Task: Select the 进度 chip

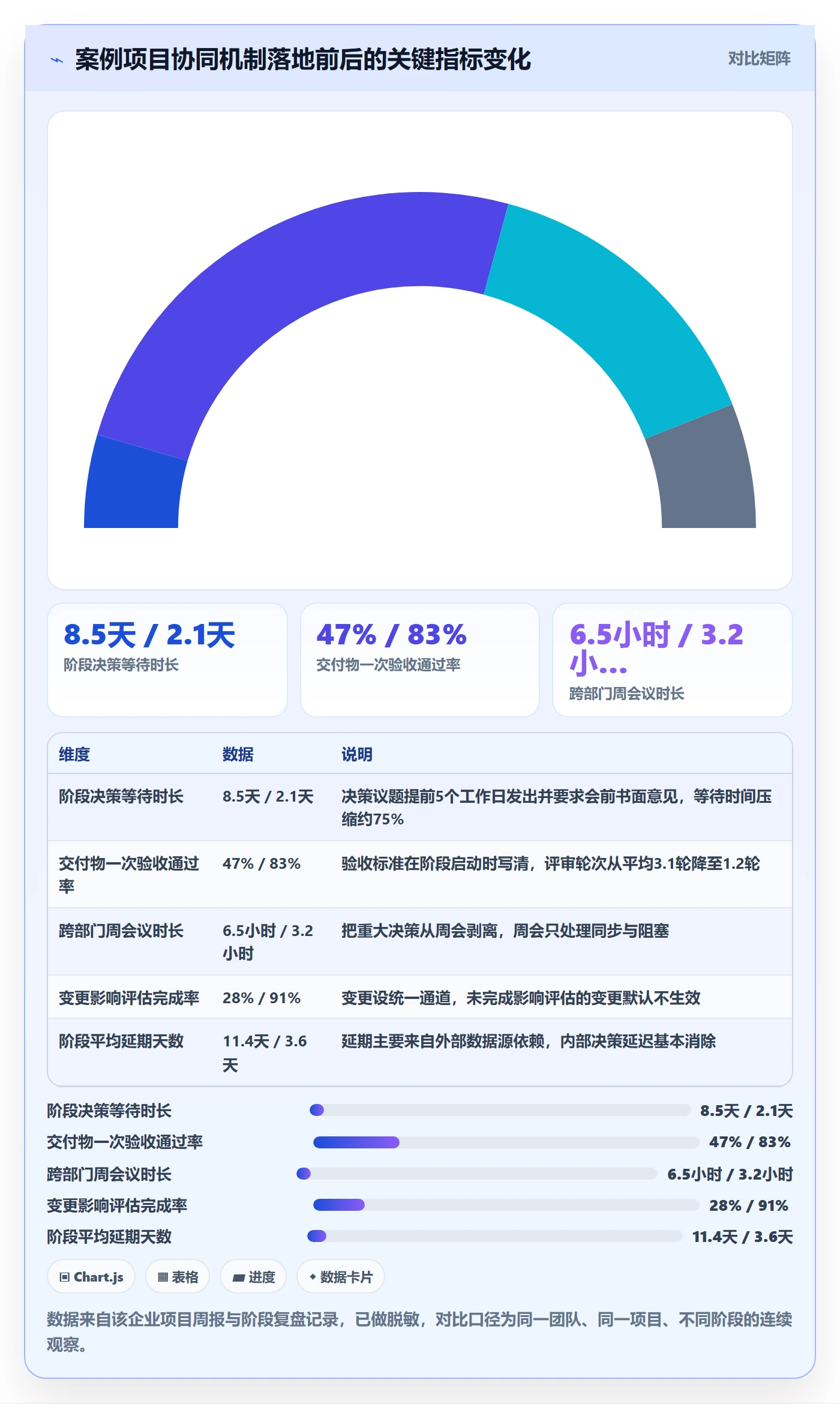Action: [253, 1277]
